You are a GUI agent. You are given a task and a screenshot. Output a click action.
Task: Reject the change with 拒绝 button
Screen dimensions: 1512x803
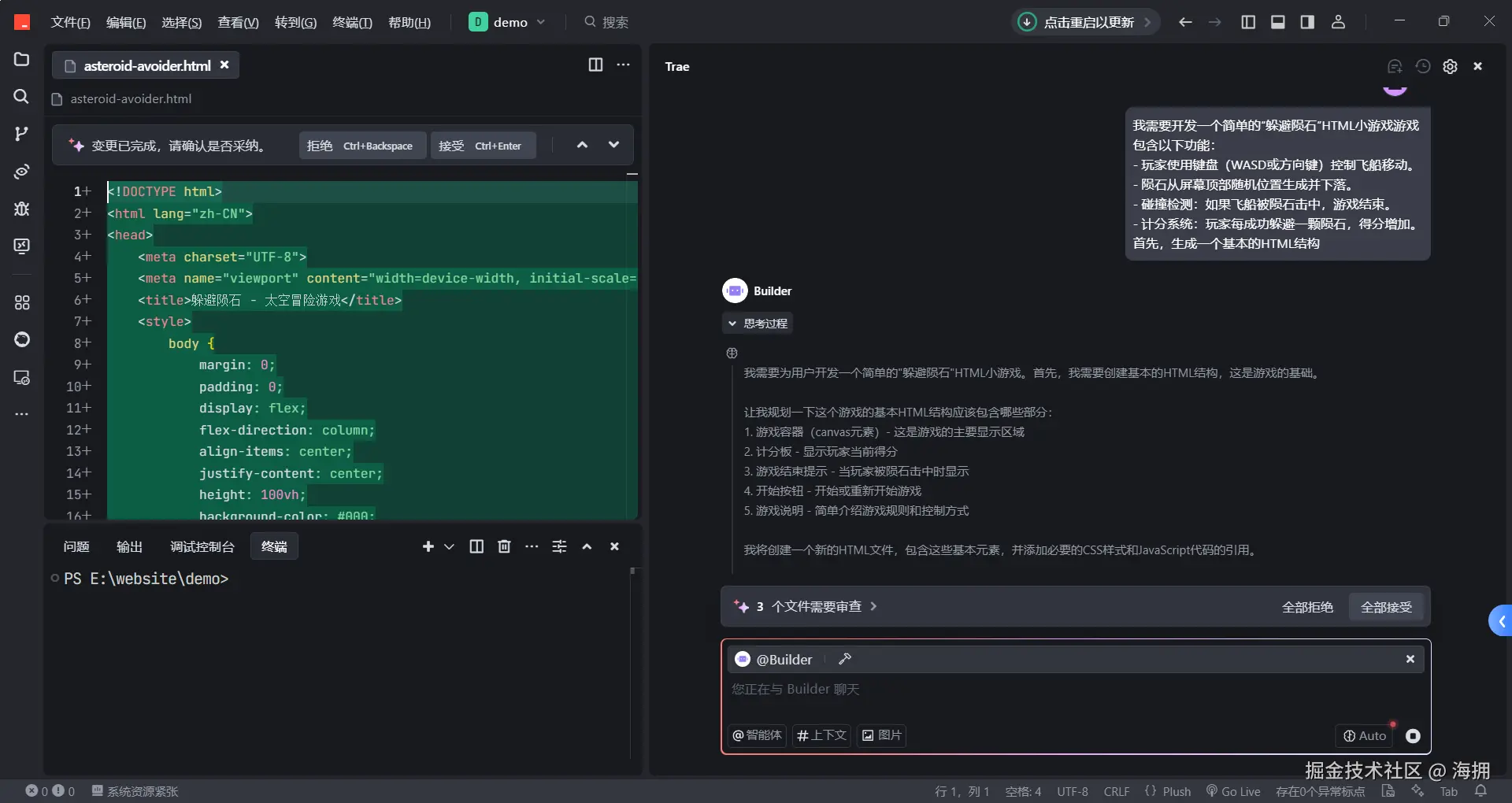362,146
